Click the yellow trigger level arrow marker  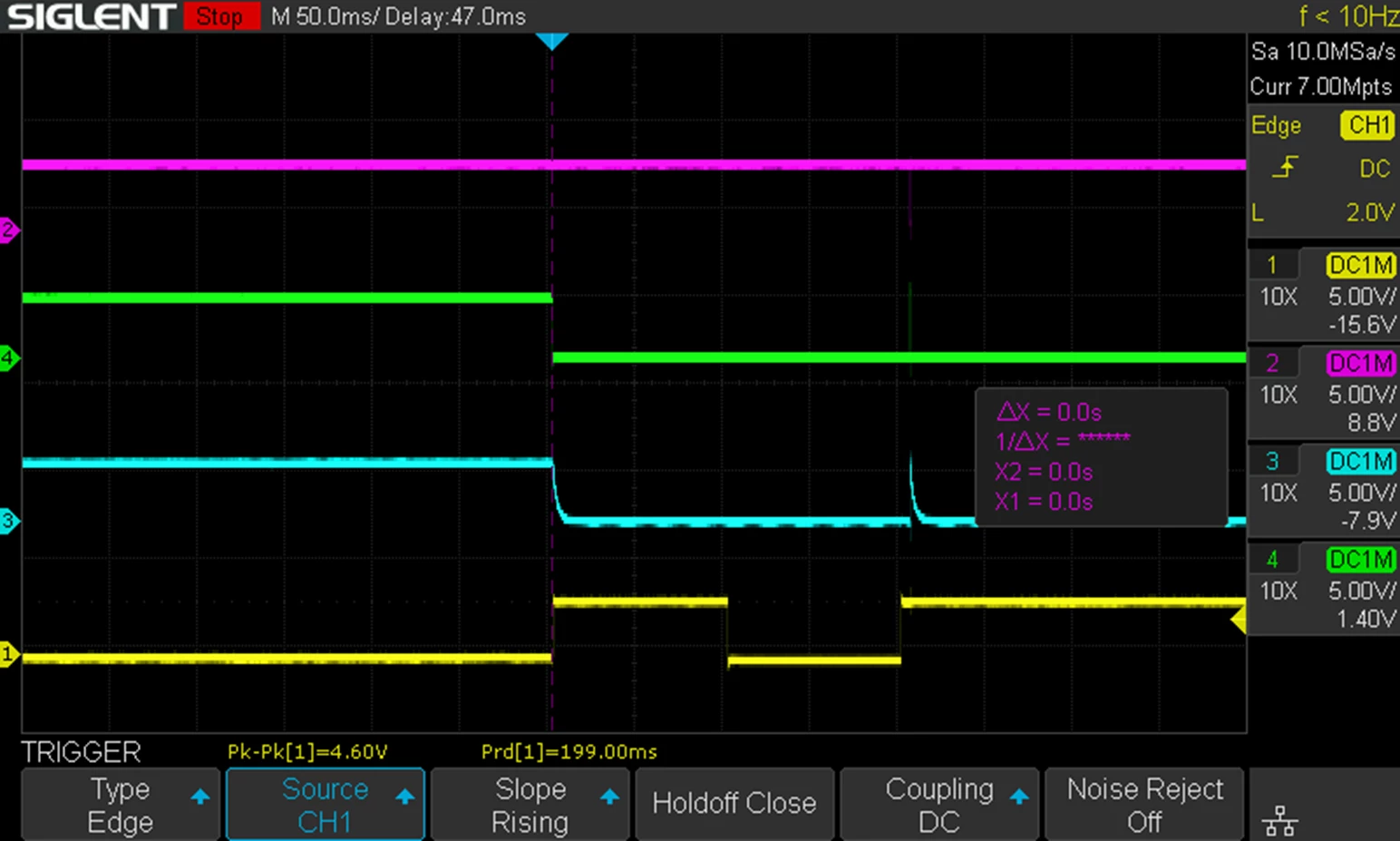pyautogui.click(x=1238, y=621)
